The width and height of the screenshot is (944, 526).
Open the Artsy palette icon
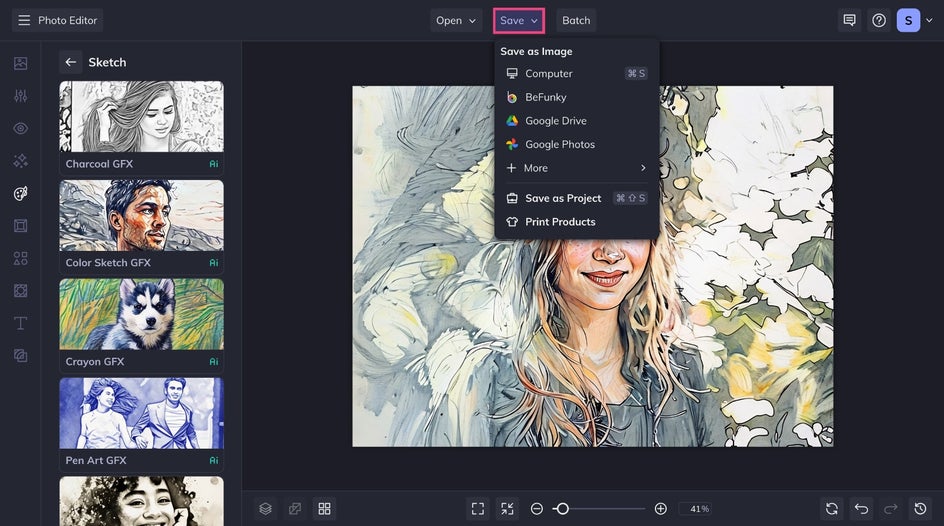tap(20, 193)
